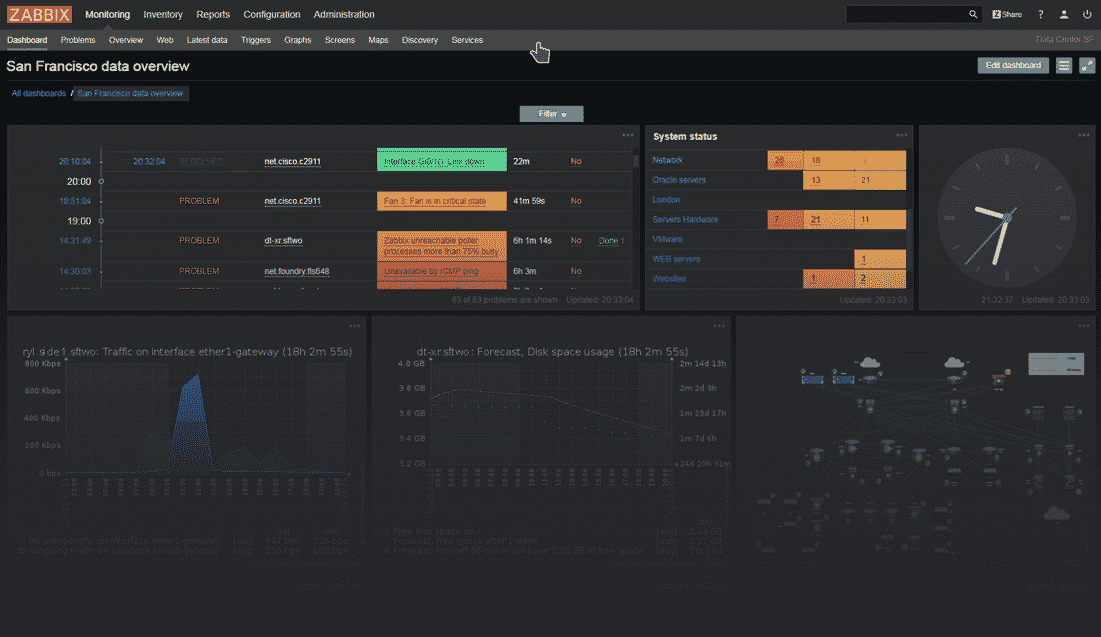Click the Fan is in critical state problem
The width and height of the screenshot is (1101, 637).
coord(442,201)
